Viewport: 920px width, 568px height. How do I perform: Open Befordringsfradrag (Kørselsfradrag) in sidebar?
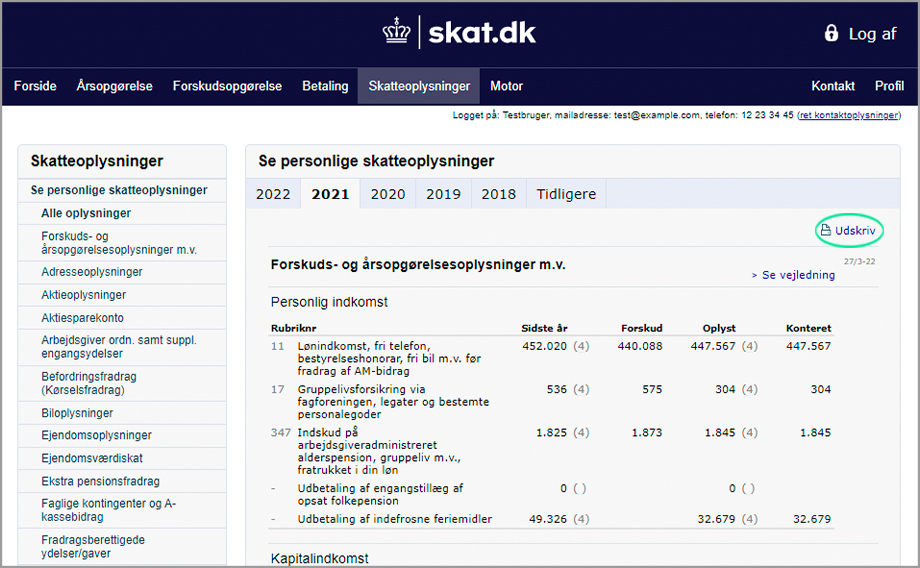coord(89,383)
